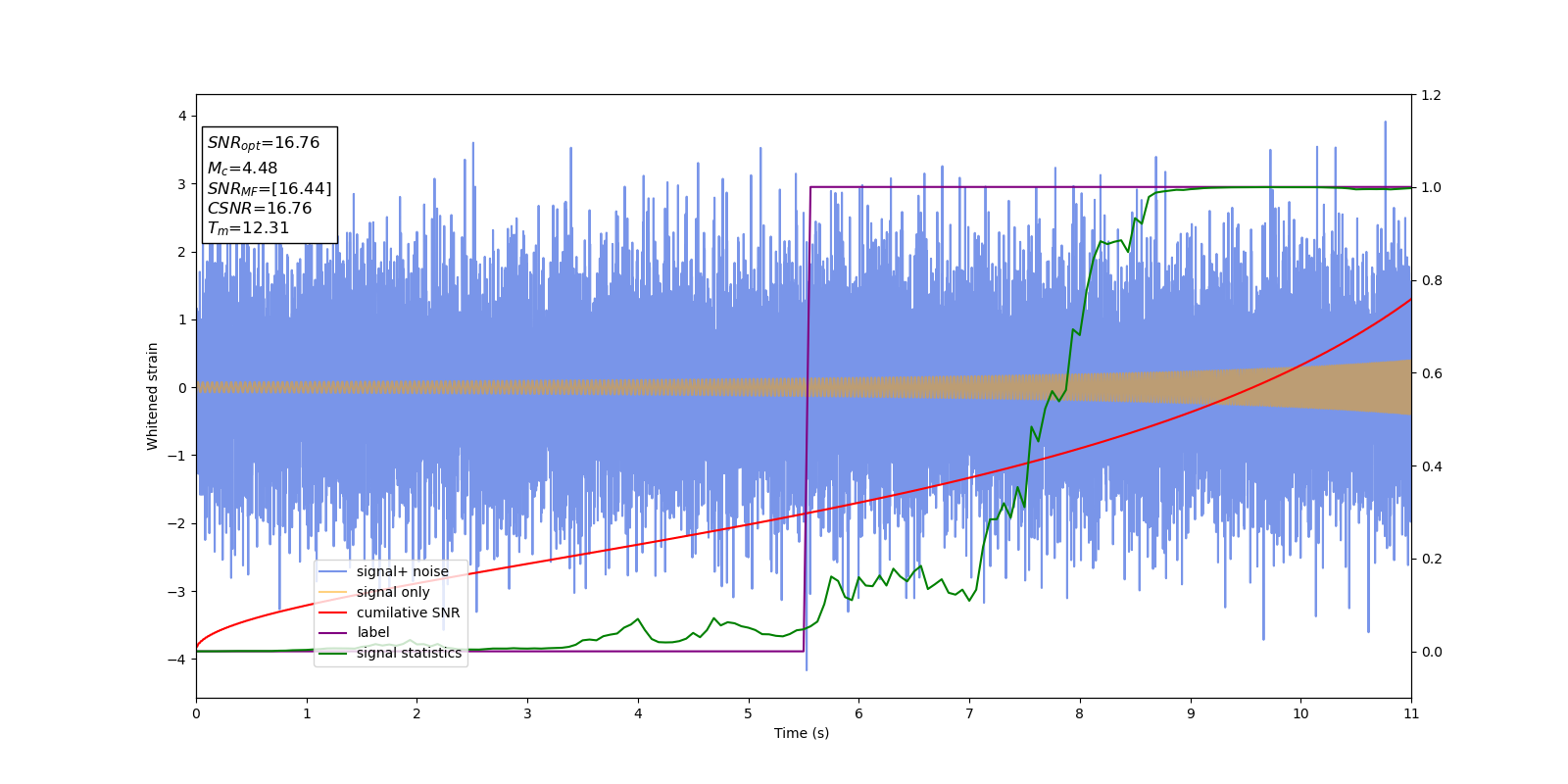Screen dimensions: 1568x784
Task: Click right y-axis tick label 1.2
Action: point(1431,95)
